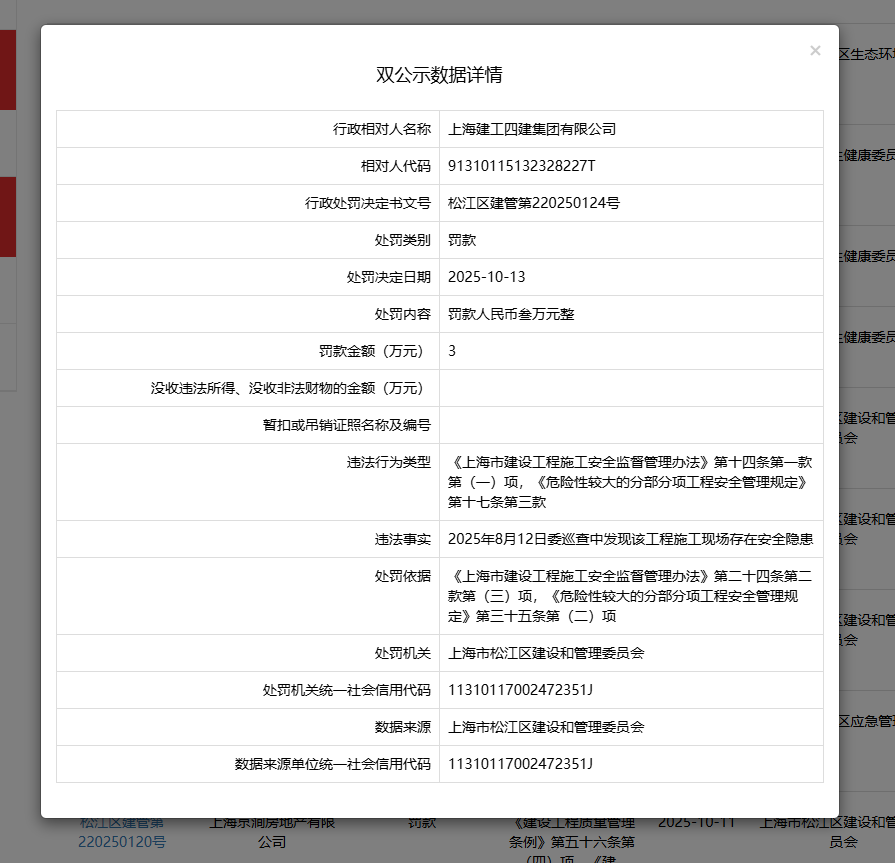Image resolution: width=895 pixels, height=863 pixels.
Task: Click the 双公示数据详情 dialog title
Action: (x=439, y=75)
